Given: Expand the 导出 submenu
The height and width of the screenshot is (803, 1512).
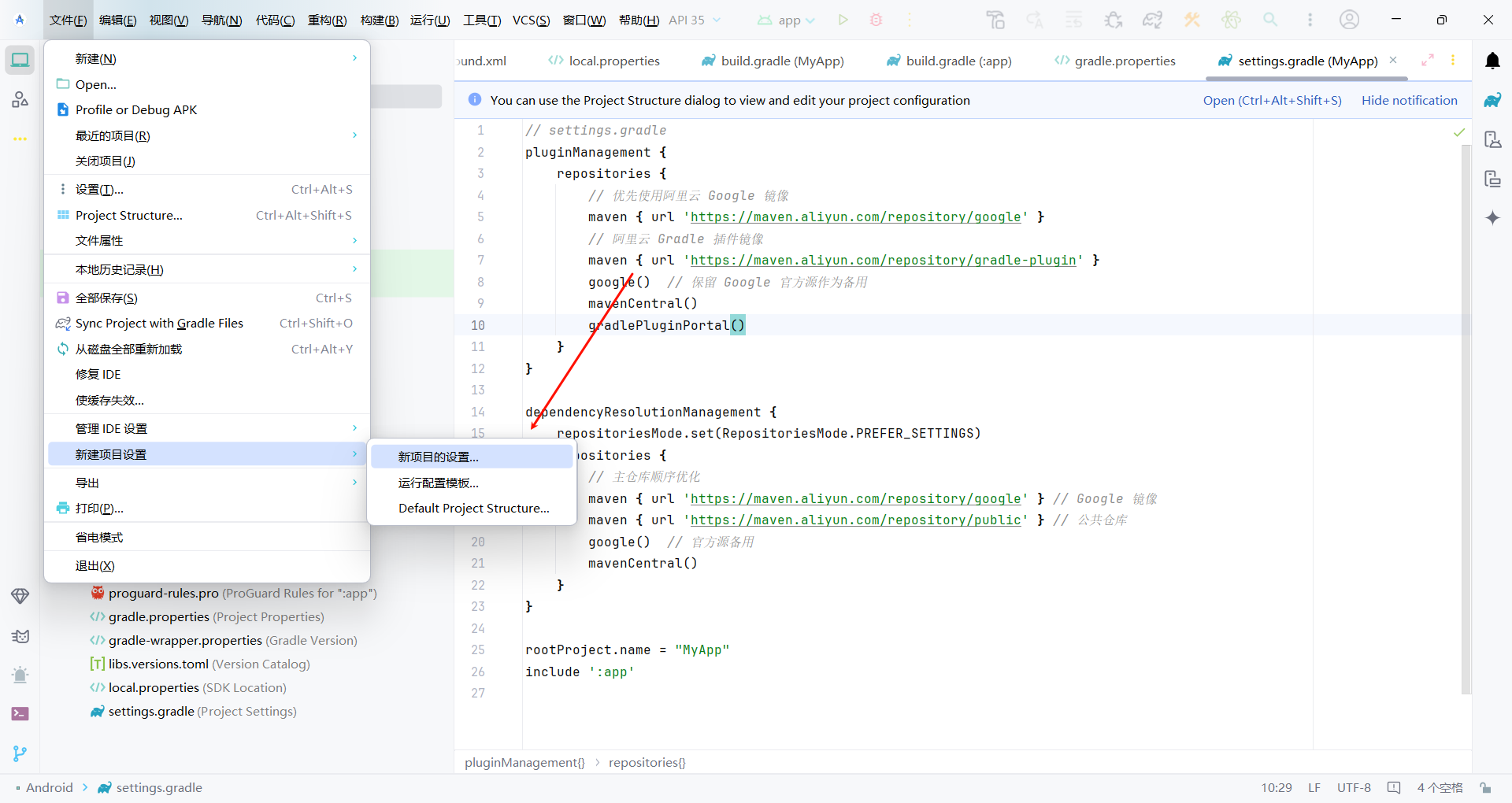Looking at the screenshot, I should pyautogui.click(x=206, y=483).
